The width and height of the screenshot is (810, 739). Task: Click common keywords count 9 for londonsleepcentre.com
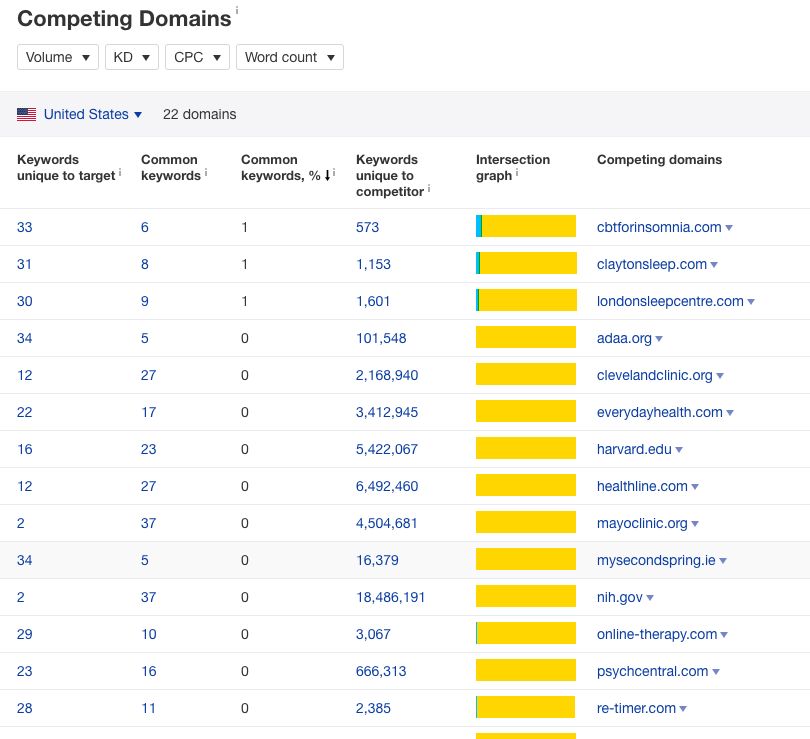tap(145, 301)
